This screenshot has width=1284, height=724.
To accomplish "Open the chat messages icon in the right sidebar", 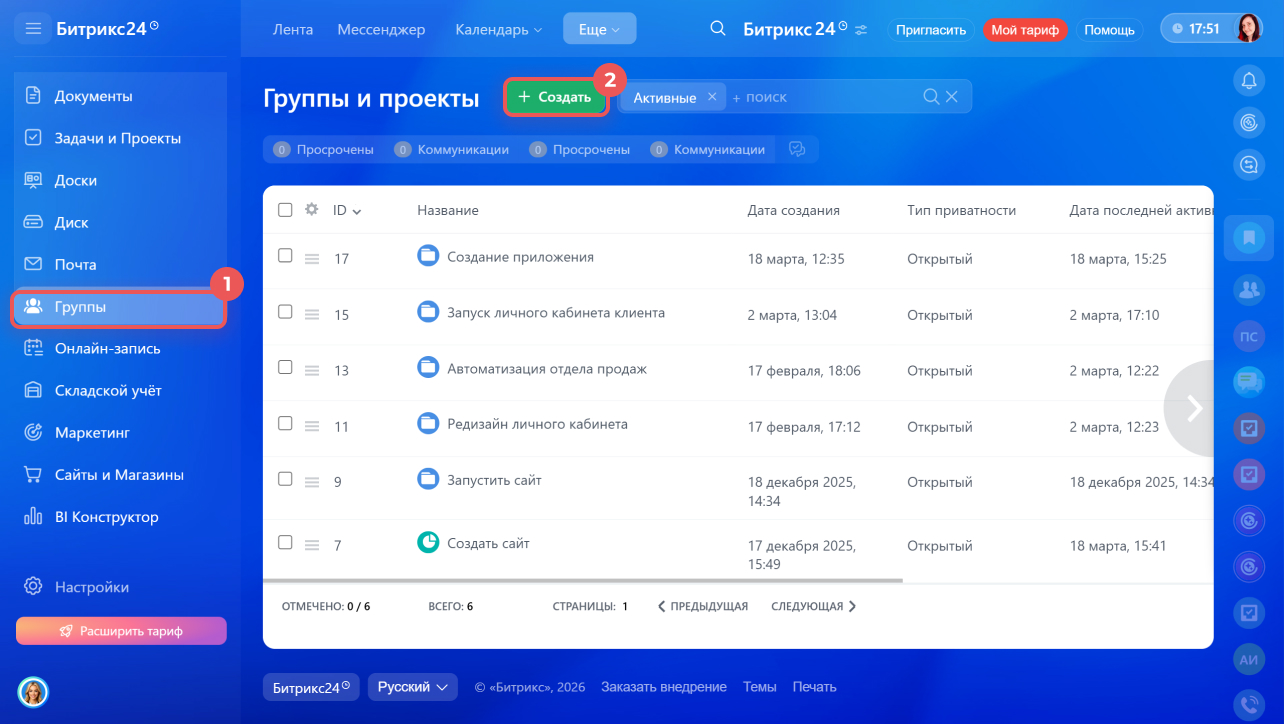I will point(1249,383).
